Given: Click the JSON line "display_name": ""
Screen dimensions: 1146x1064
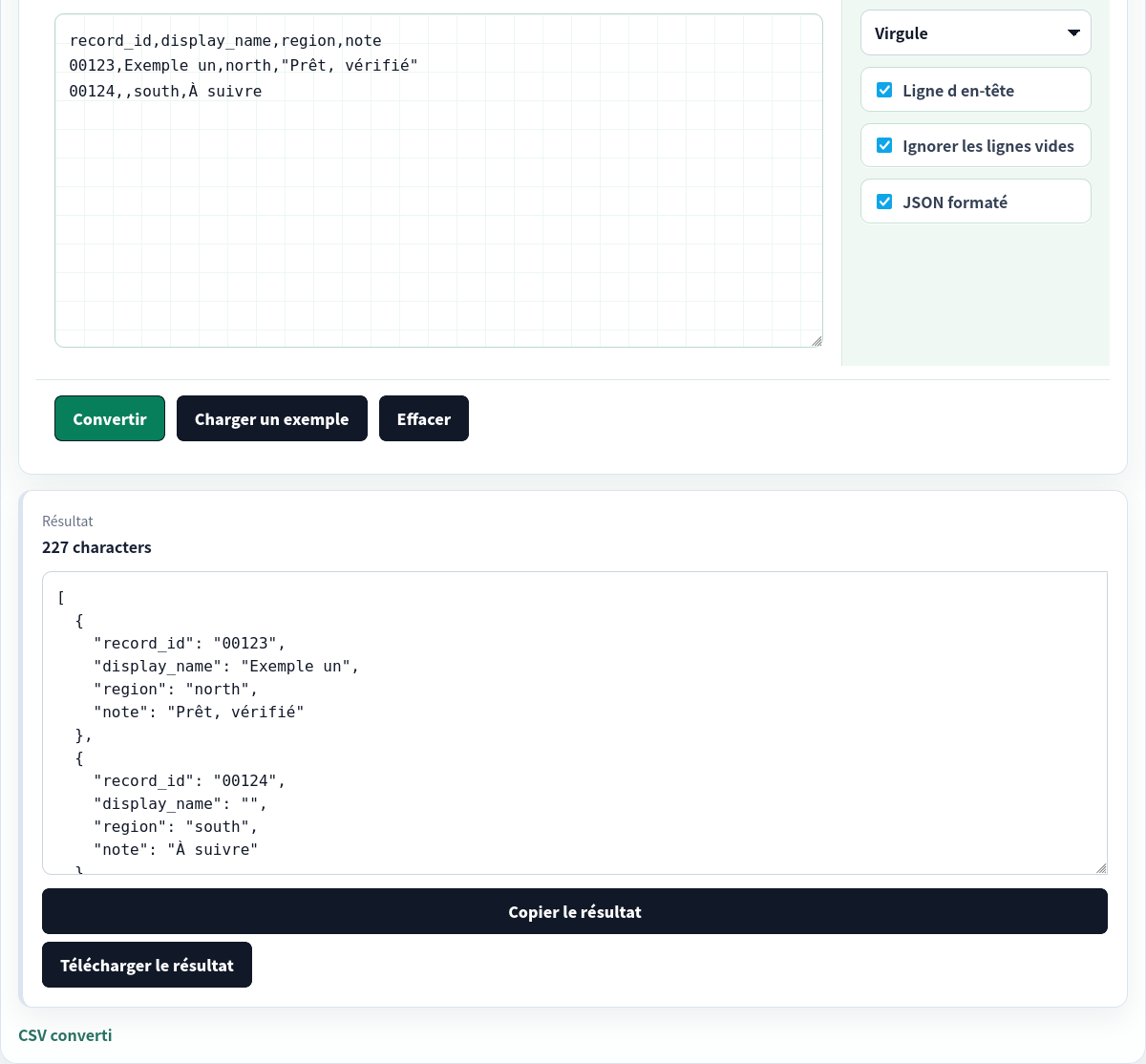Looking at the screenshot, I should click(180, 804).
